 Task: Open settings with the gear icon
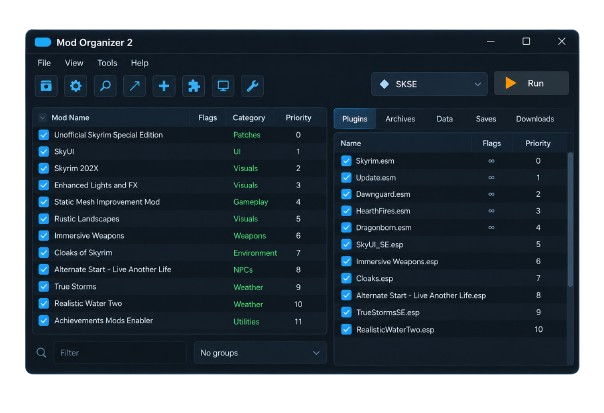click(x=76, y=86)
